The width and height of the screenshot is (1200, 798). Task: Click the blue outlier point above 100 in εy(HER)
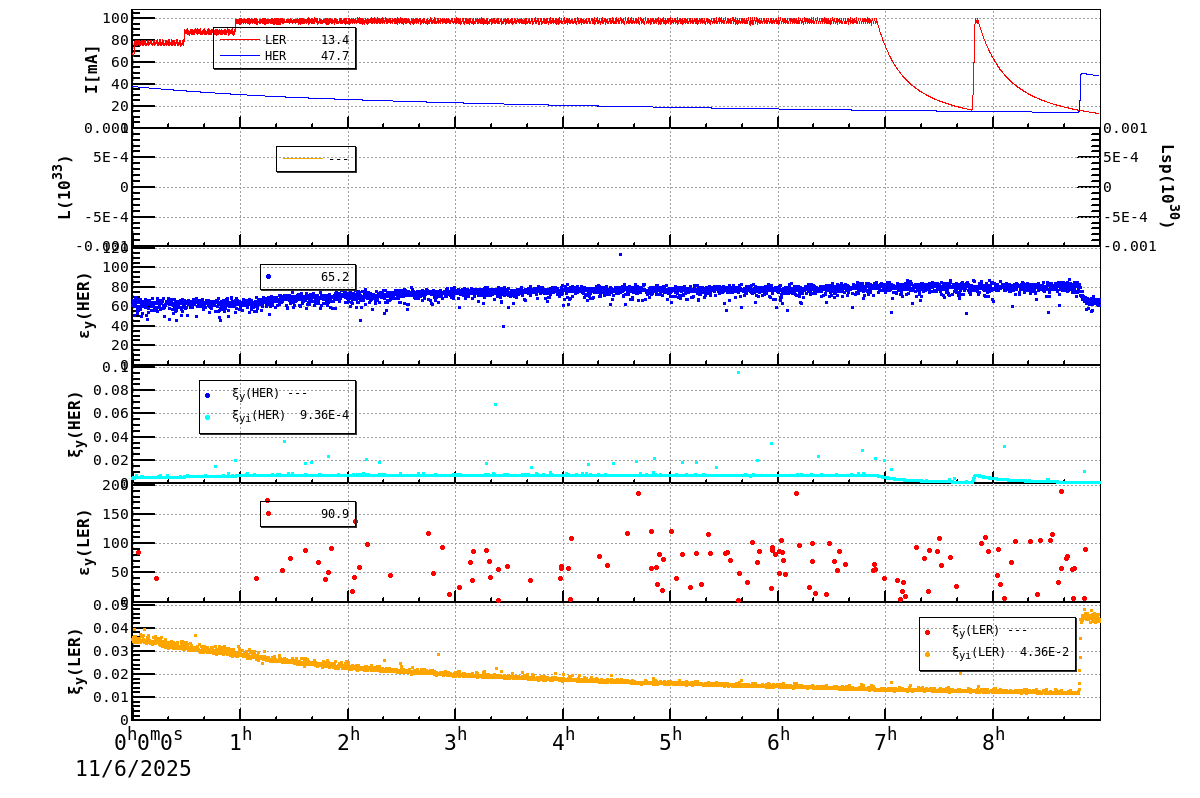tap(620, 254)
